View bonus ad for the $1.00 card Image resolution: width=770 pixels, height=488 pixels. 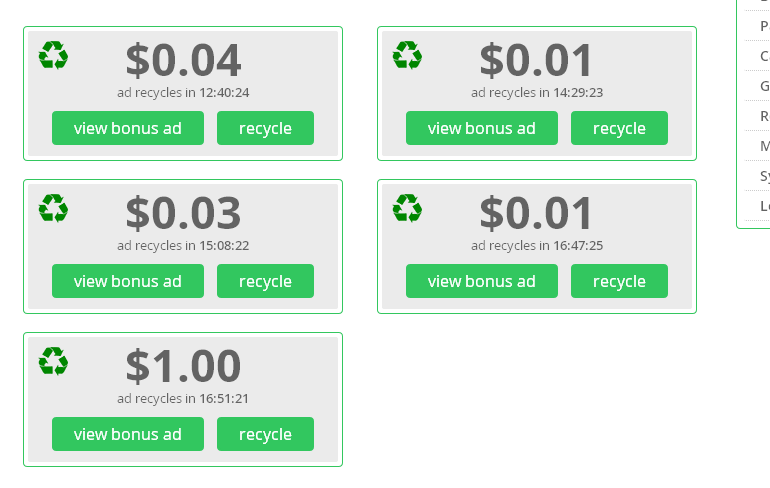click(x=128, y=434)
